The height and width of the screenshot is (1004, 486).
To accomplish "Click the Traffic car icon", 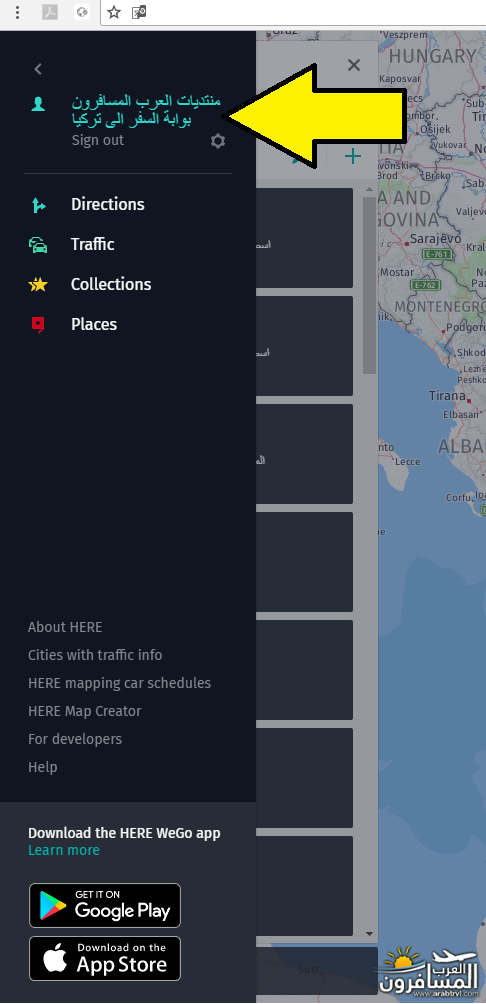I will (x=38, y=245).
